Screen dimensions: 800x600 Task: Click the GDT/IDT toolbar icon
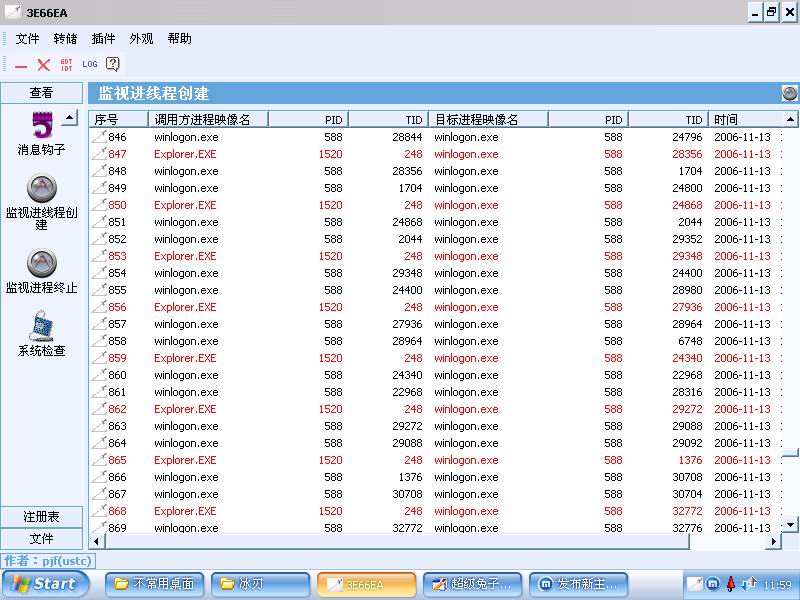[x=66, y=64]
